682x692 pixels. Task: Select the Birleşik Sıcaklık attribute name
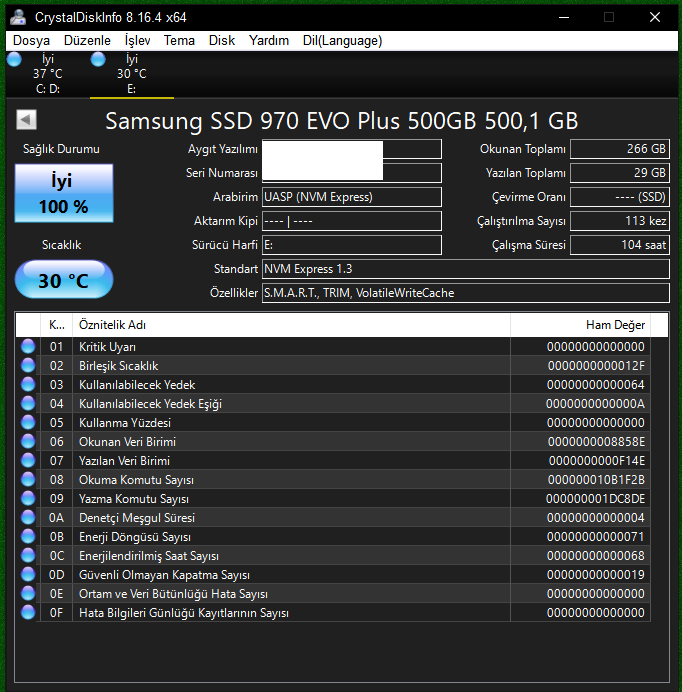tap(118, 366)
